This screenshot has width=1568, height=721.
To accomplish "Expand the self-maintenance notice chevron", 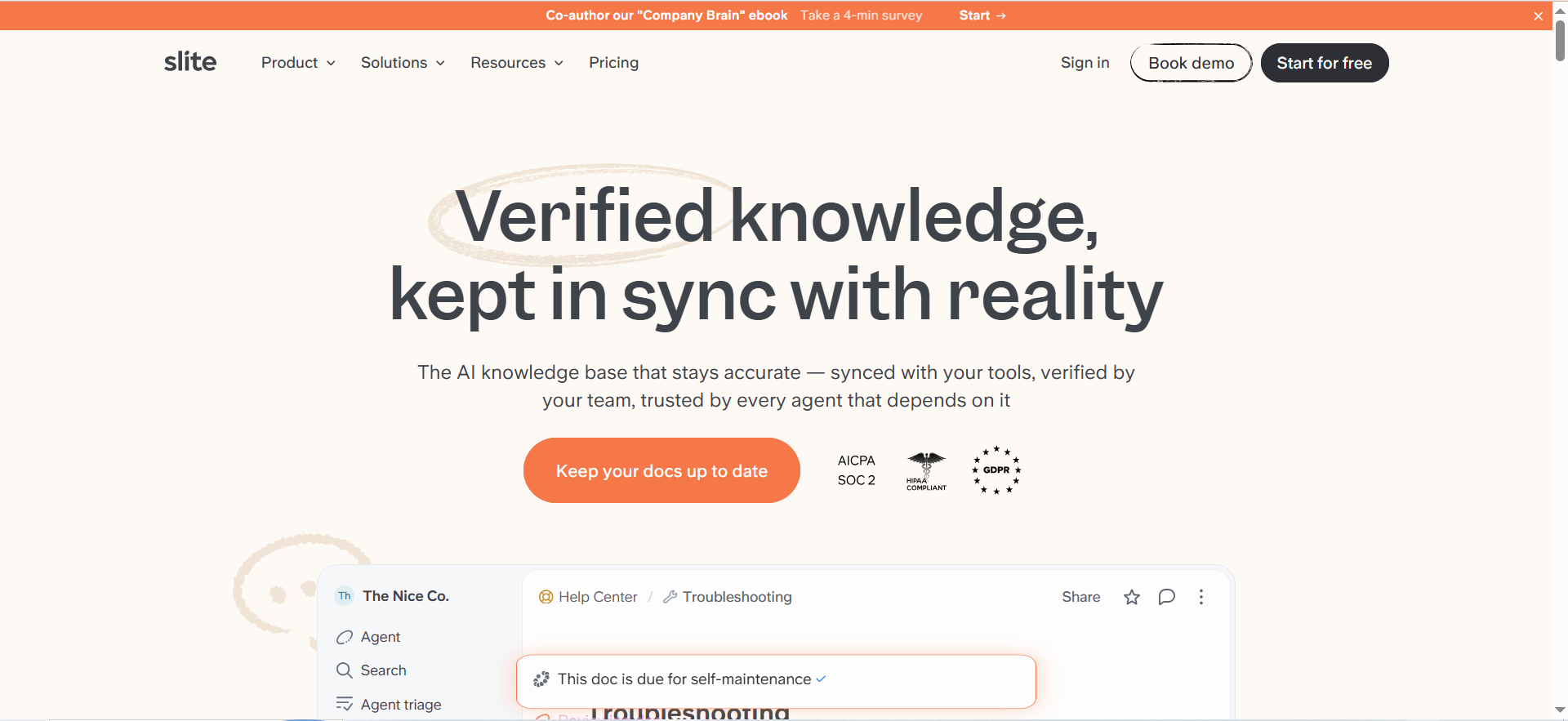I will pyautogui.click(x=821, y=679).
